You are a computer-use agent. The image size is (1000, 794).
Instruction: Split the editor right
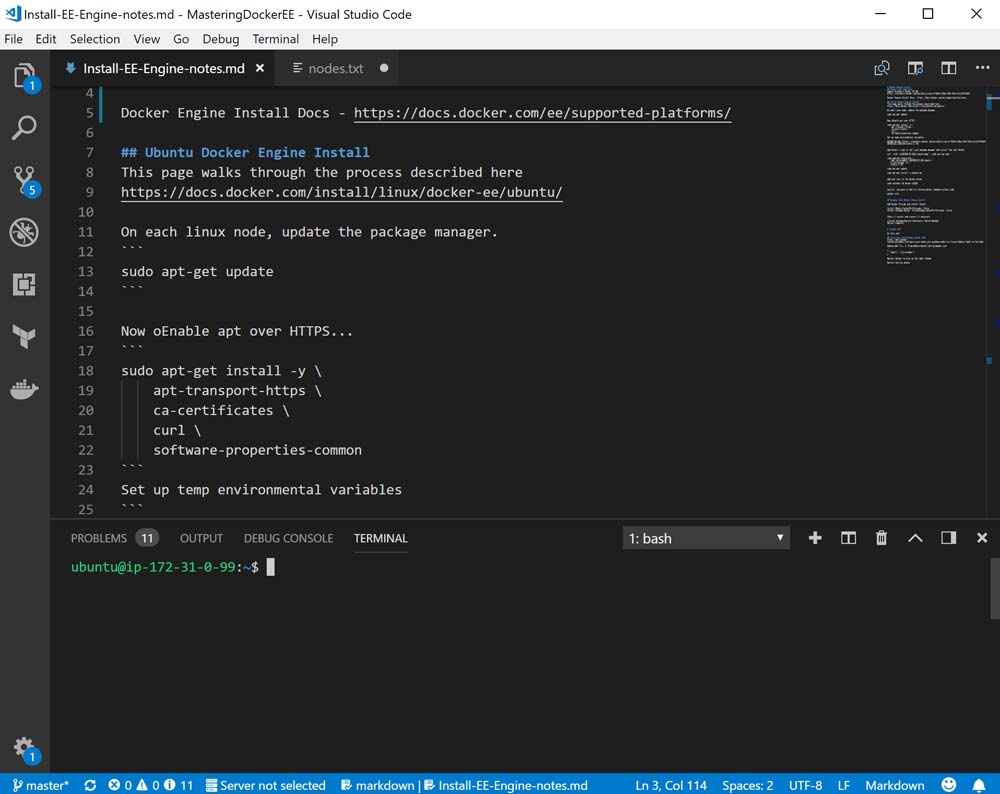(948, 68)
